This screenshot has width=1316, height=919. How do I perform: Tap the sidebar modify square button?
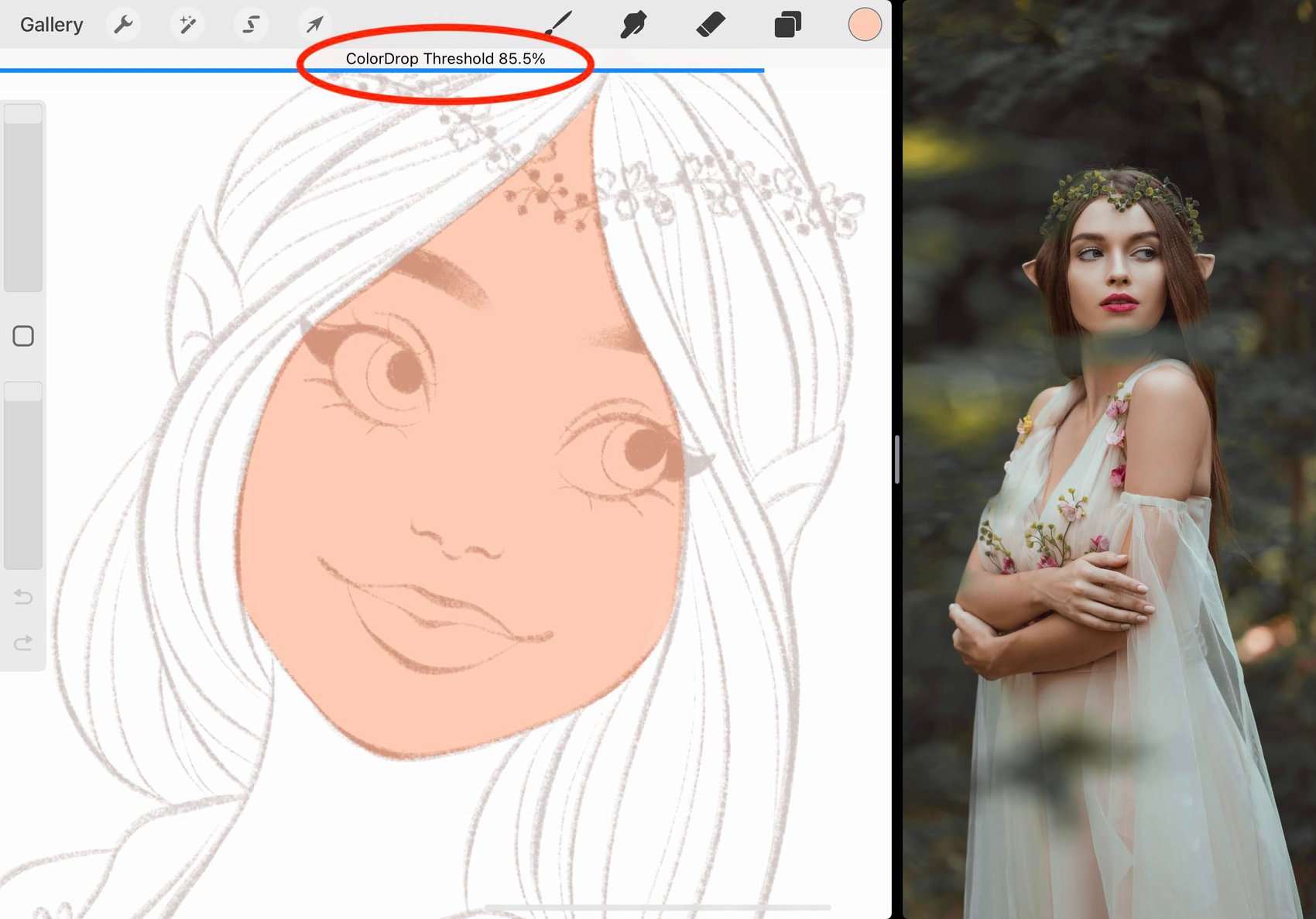pos(23,336)
